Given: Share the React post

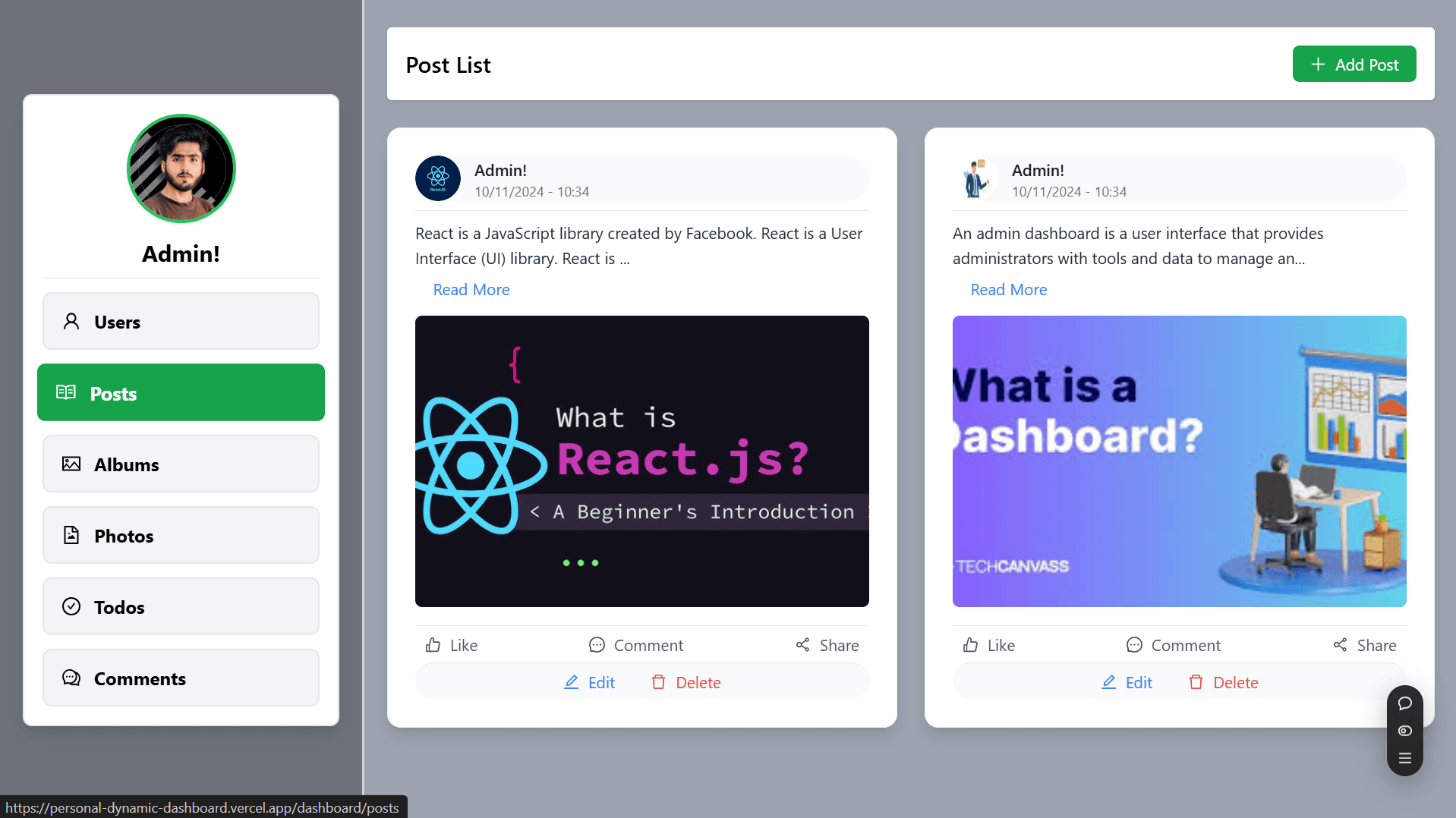Looking at the screenshot, I should tap(827, 645).
